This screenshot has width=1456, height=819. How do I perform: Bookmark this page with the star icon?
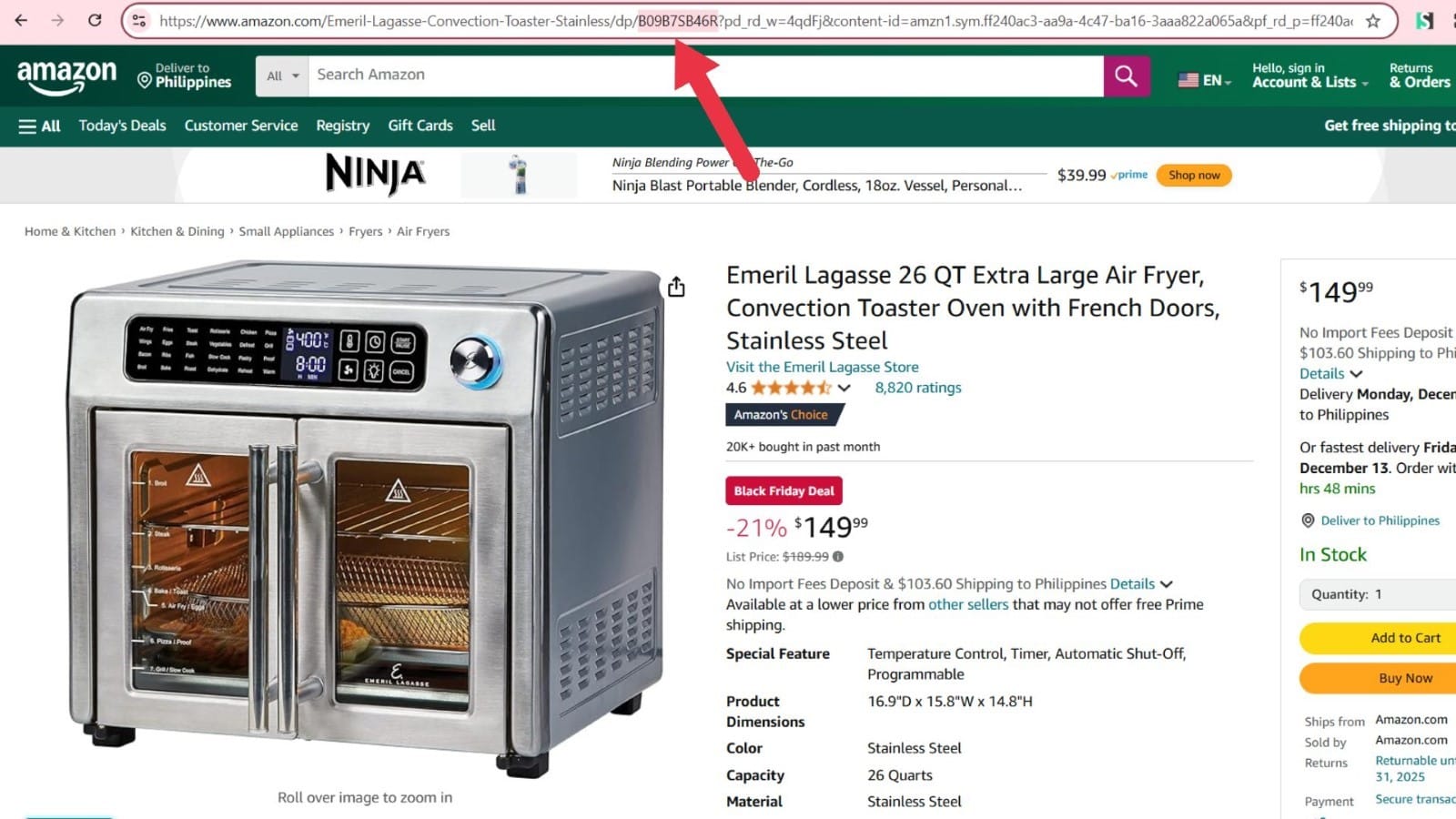(x=1373, y=21)
